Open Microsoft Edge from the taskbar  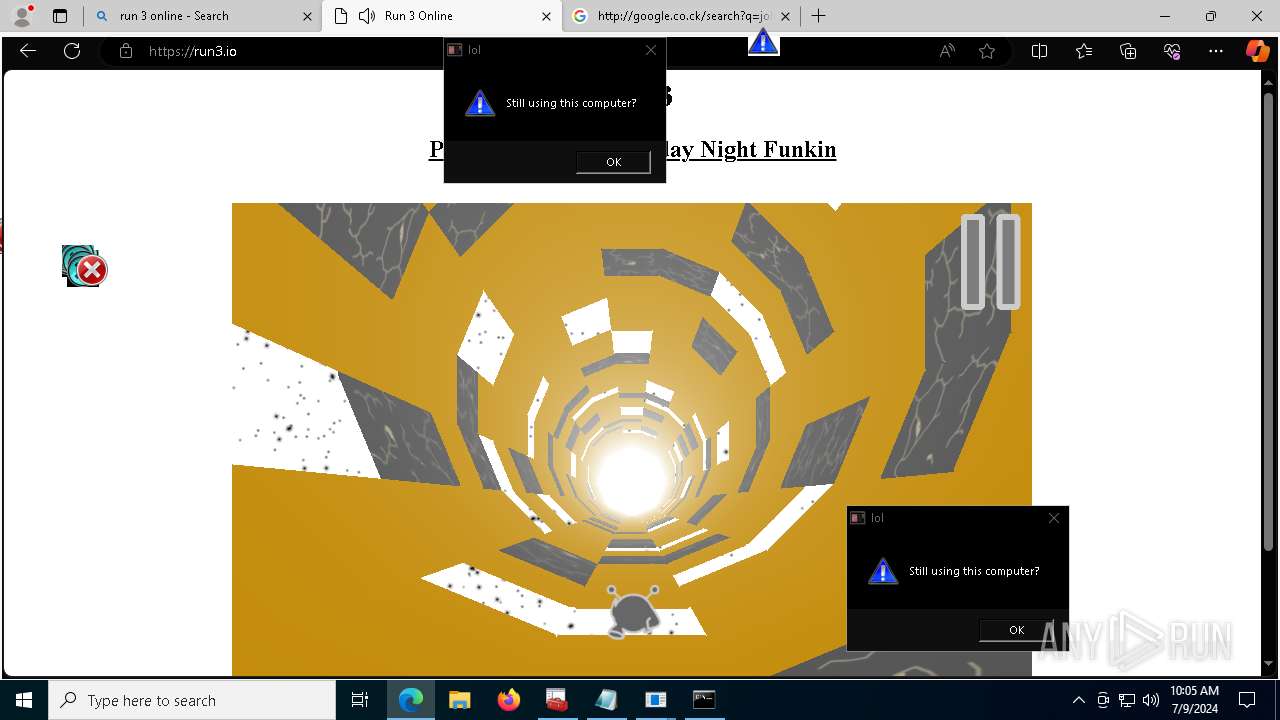(411, 700)
